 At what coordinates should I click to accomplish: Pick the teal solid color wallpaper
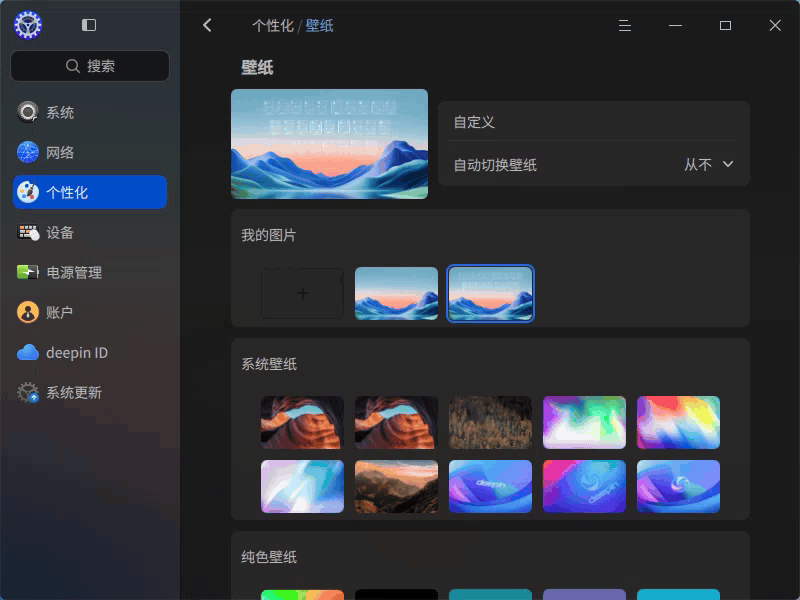click(x=490, y=594)
